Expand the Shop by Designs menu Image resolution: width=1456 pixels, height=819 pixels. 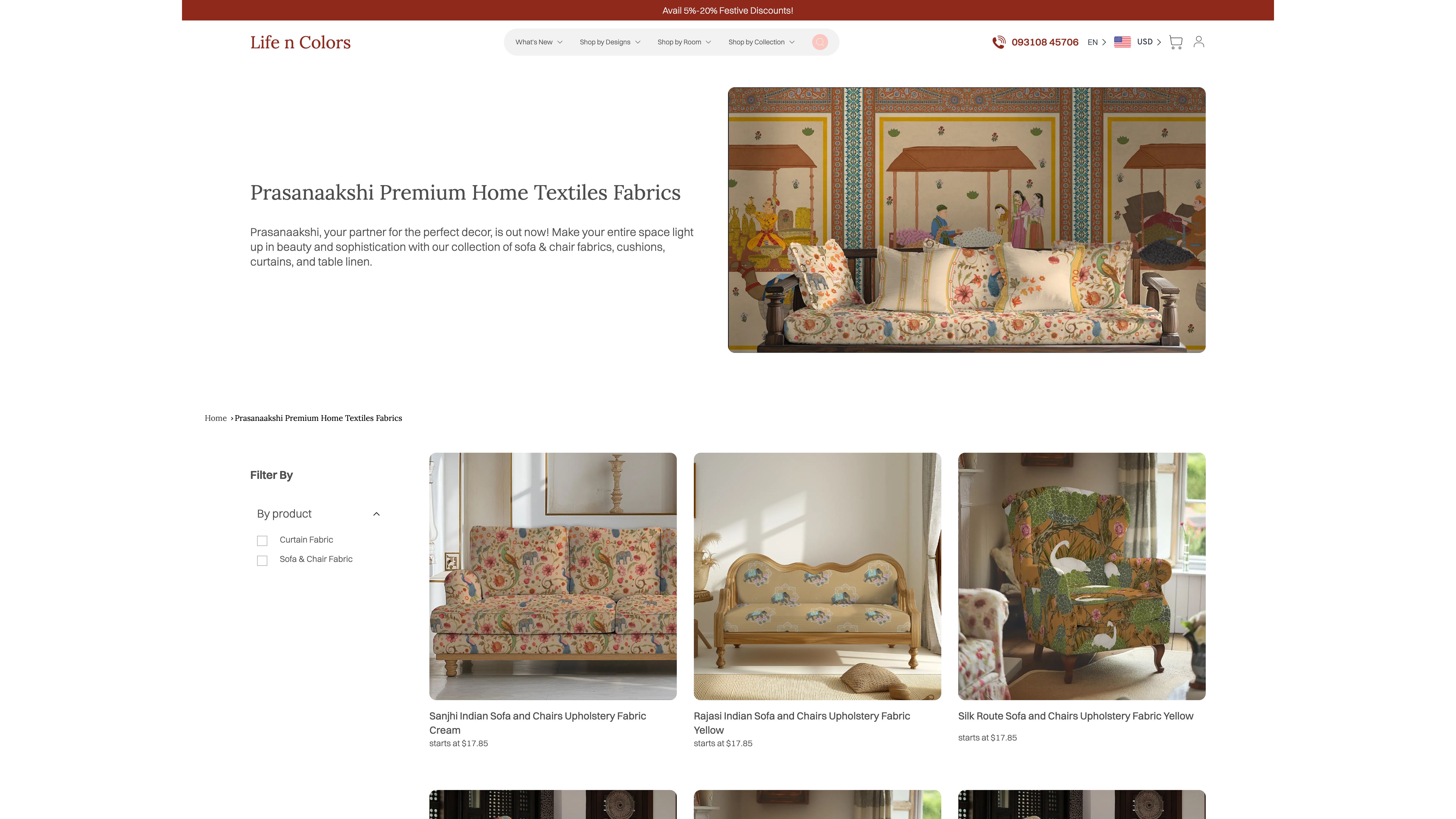coord(610,42)
